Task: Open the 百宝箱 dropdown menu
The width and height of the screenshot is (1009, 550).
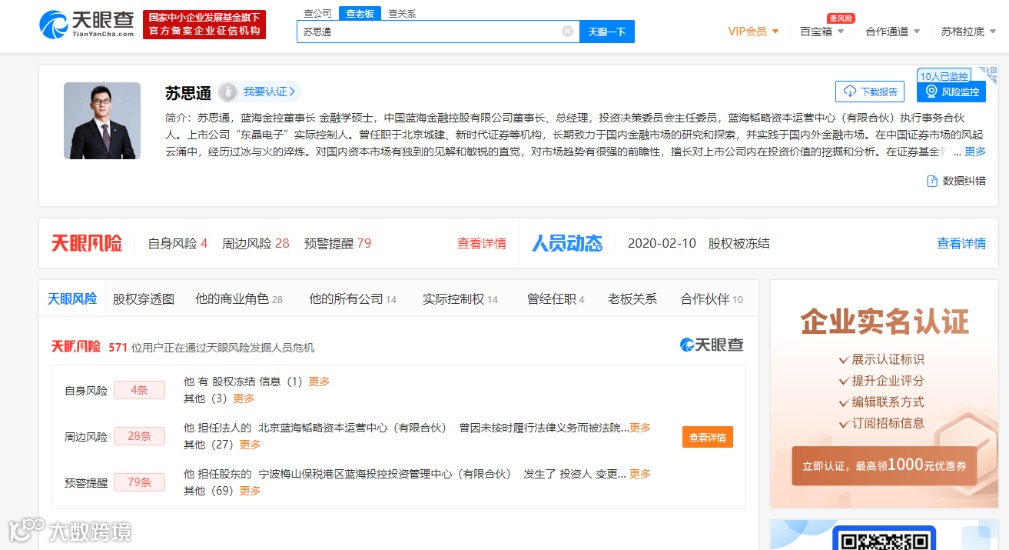Action: 822,31
